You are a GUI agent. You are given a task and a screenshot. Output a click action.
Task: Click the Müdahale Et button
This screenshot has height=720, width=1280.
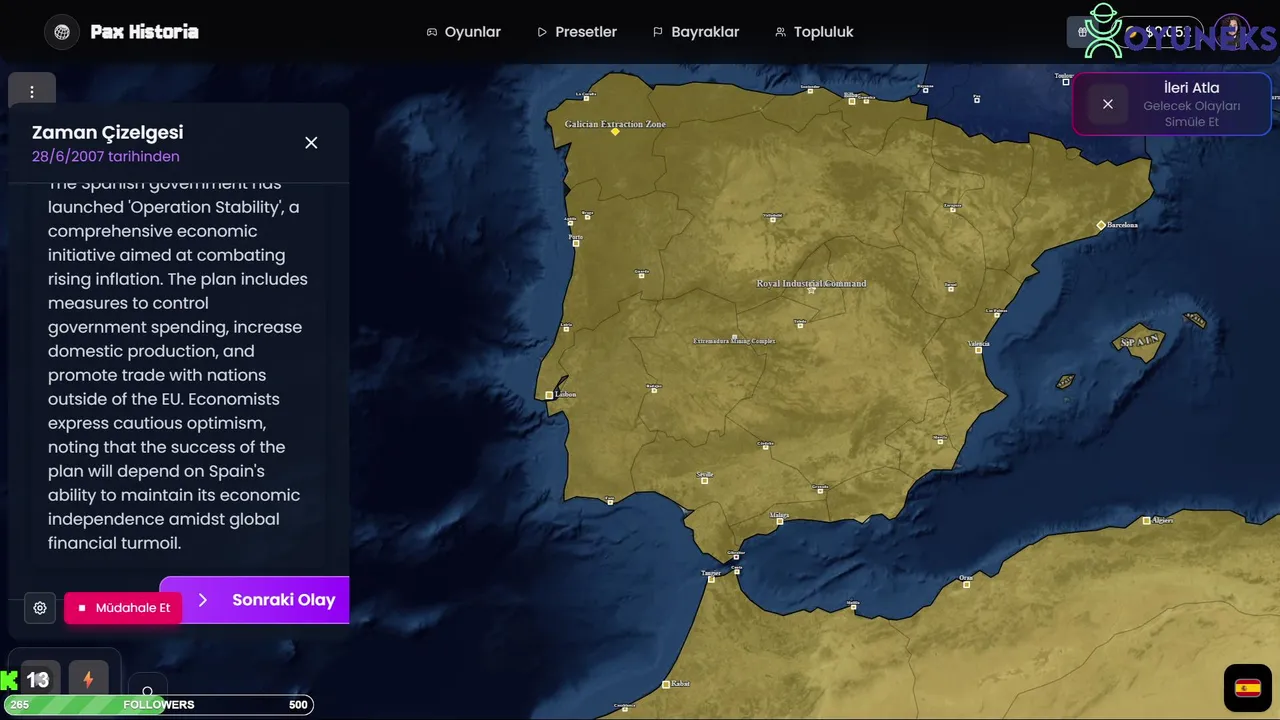[123, 607]
